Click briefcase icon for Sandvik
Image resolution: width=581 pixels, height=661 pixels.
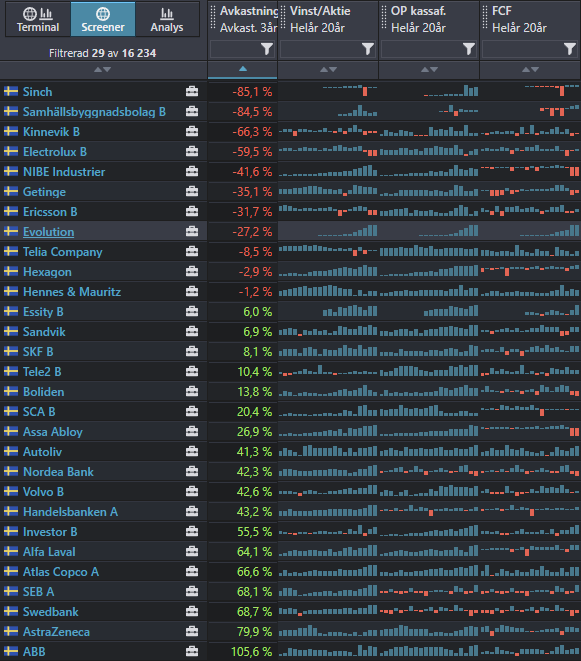pos(192,331)
